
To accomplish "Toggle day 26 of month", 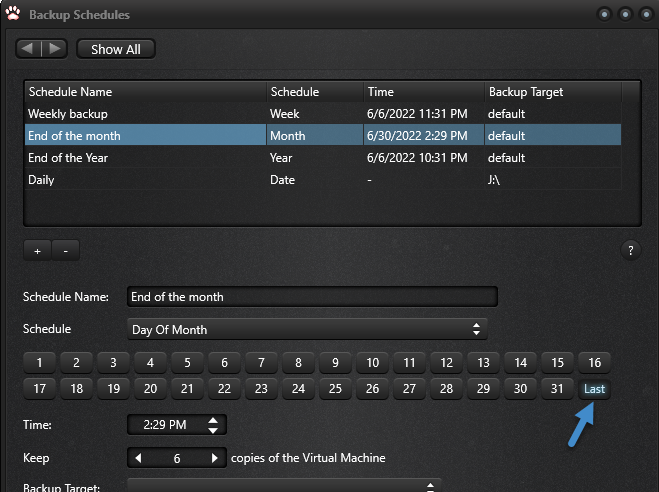I will tap(372, 389).
